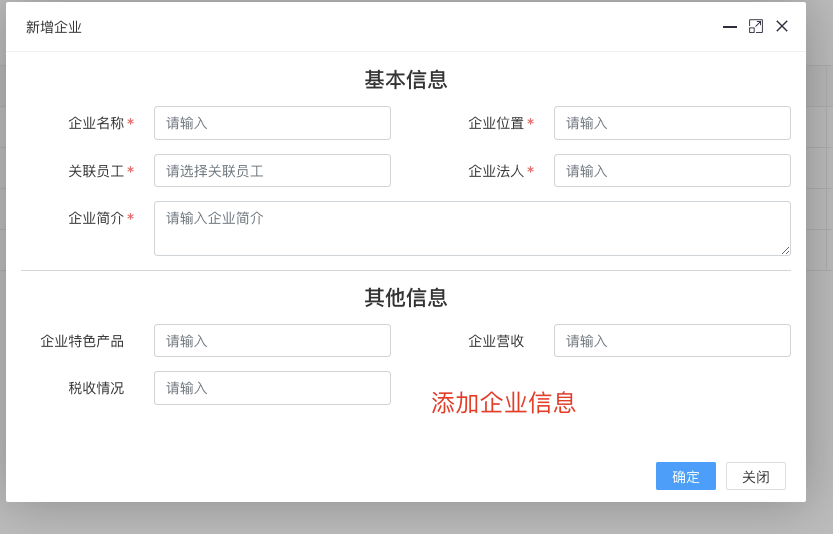Viewport: 833px width, 534px height.
Task: Minimize the 新增企业 dialog
Action: click(729, 27)
